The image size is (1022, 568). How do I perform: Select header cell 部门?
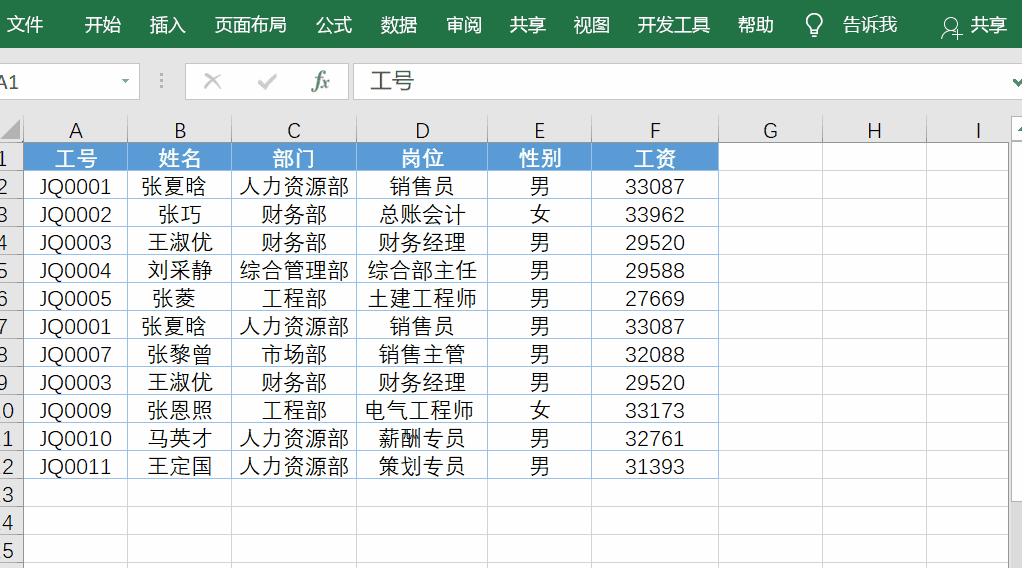click(x=294, y=158)
